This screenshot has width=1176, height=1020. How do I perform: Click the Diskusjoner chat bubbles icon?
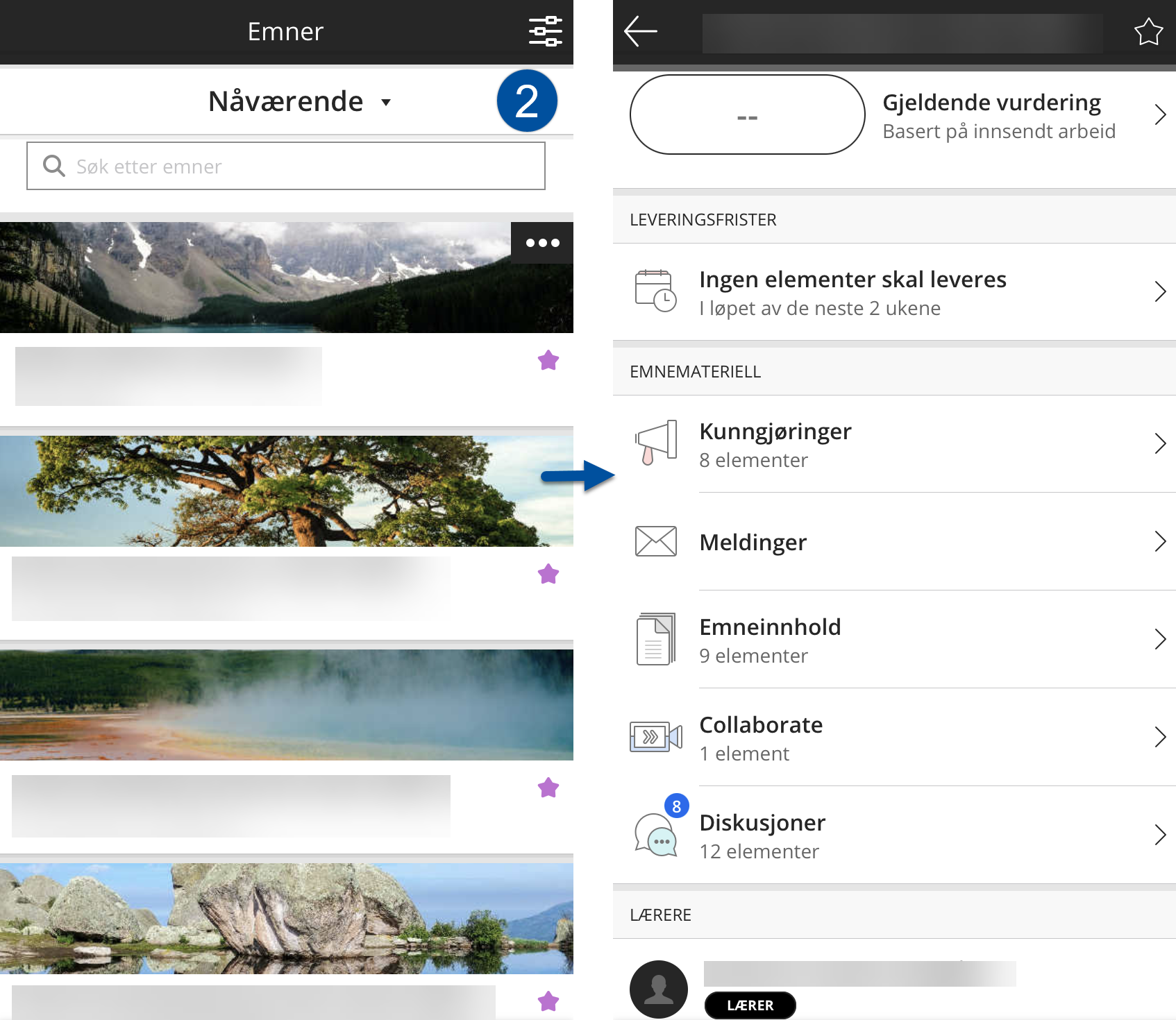(655, 835)
